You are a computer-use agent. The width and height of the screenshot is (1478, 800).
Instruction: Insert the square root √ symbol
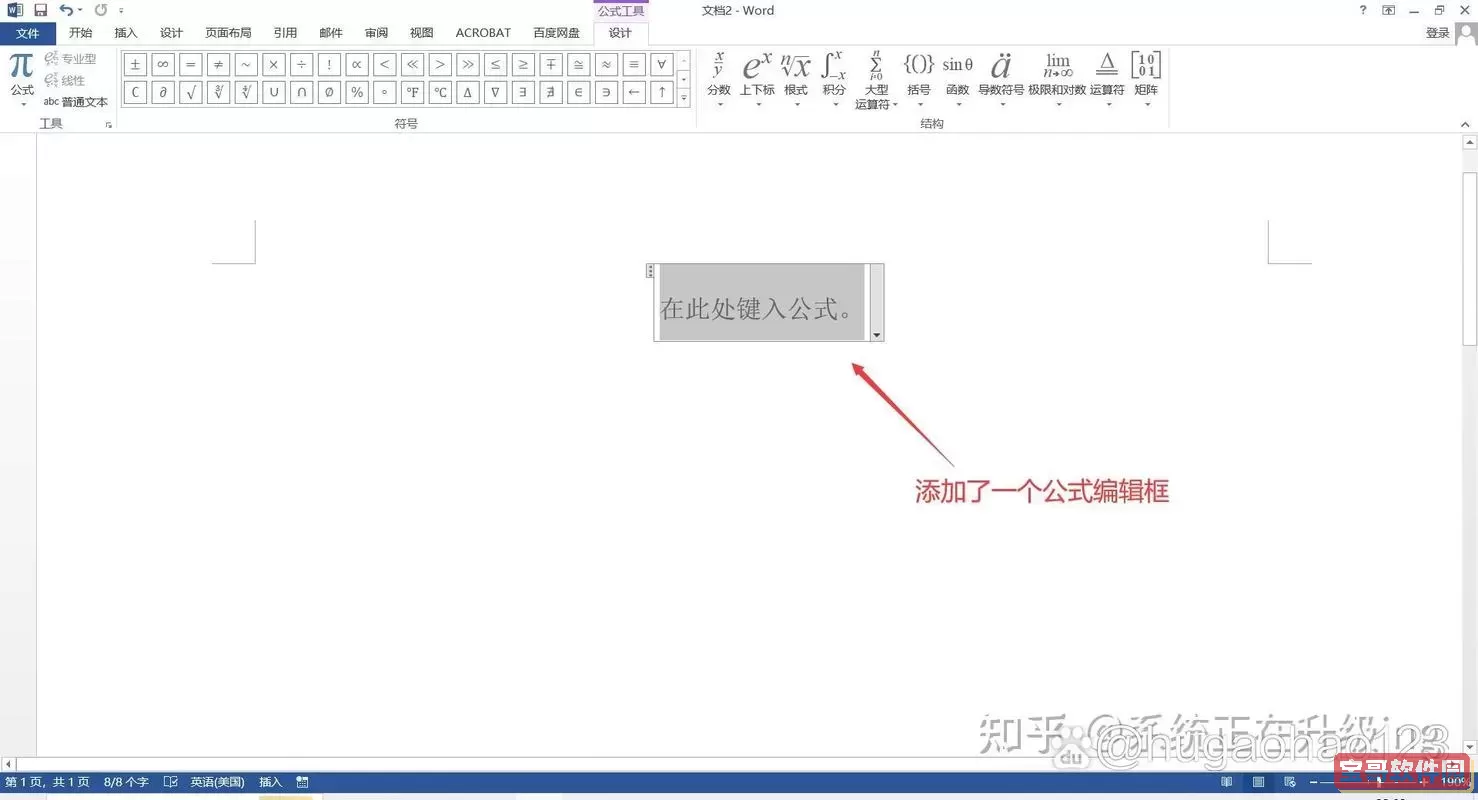pyautogui.click(x=191, y=93)
